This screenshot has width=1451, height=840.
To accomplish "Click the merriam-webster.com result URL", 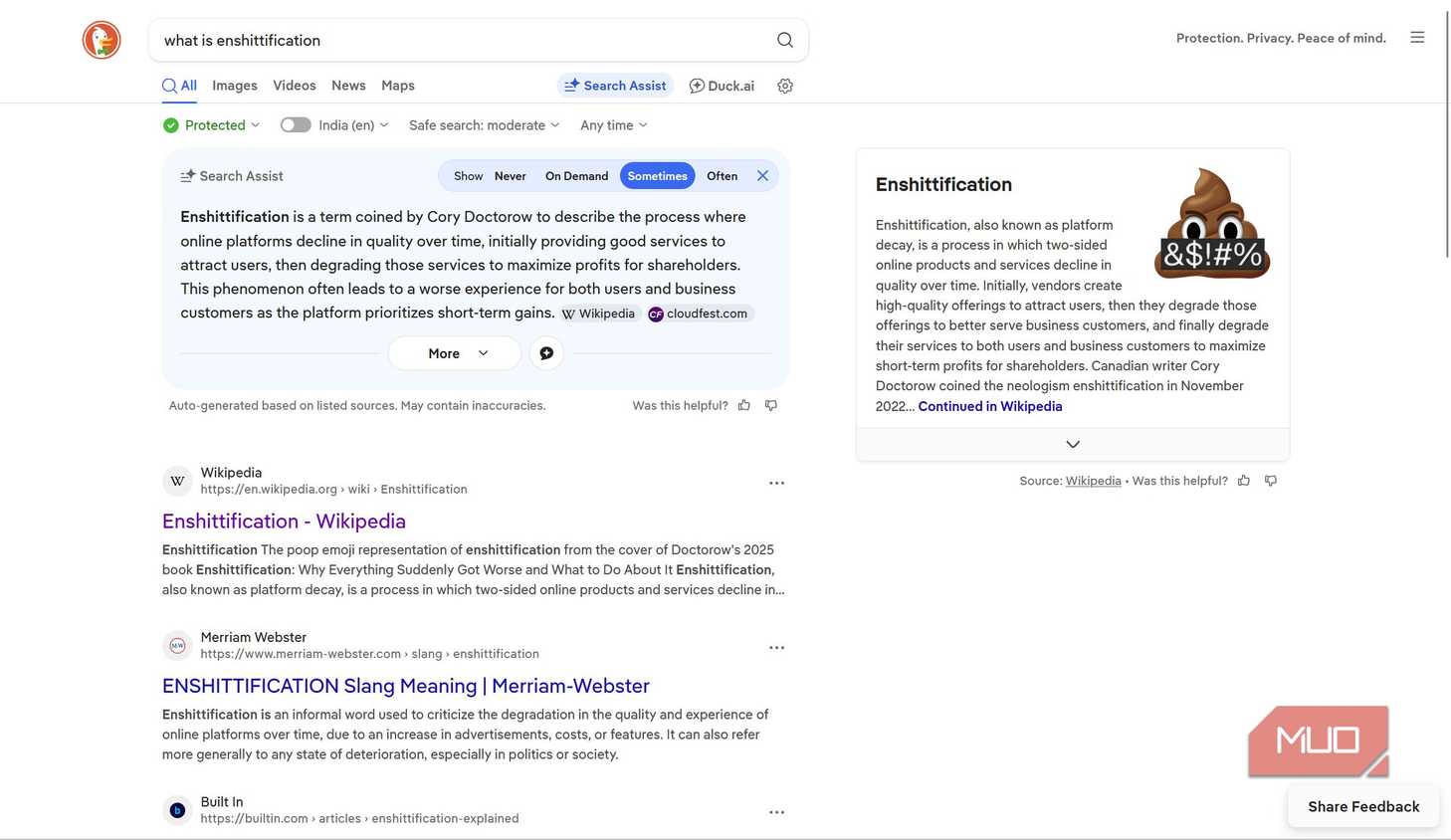I will (369, 654).
